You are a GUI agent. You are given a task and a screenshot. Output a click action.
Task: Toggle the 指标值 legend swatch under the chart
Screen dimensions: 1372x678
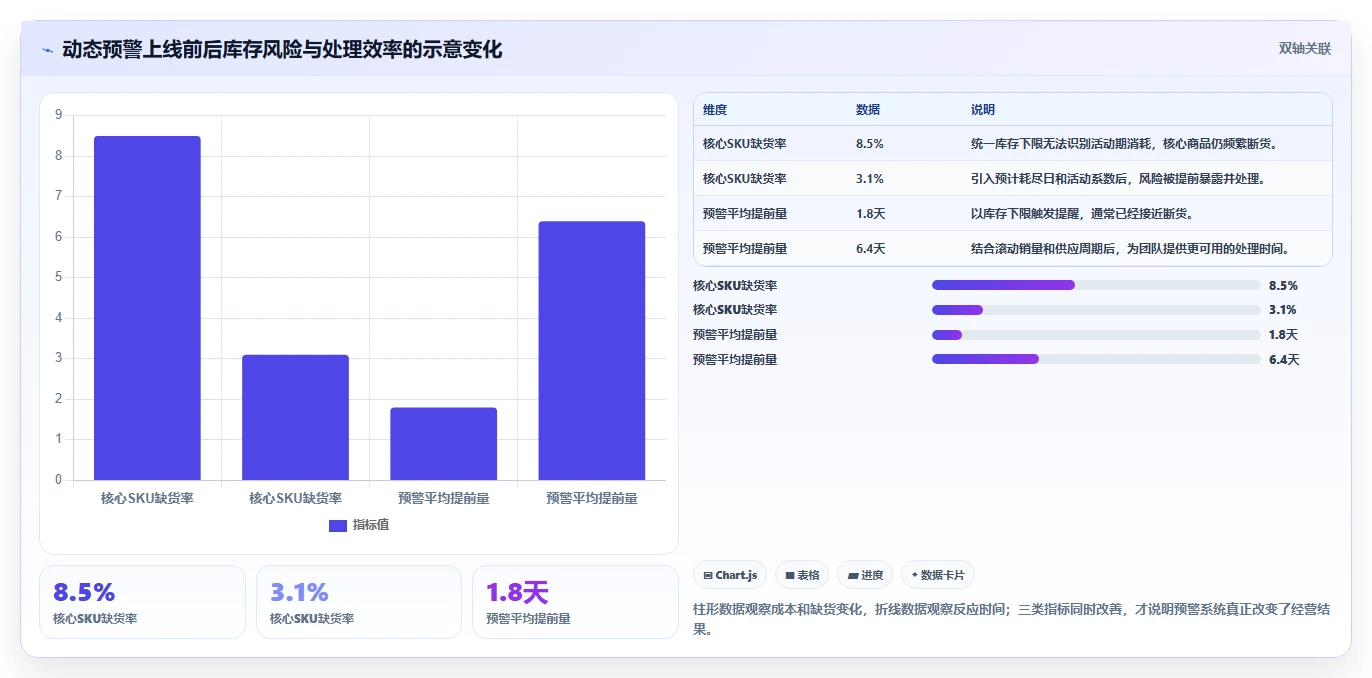338,526
